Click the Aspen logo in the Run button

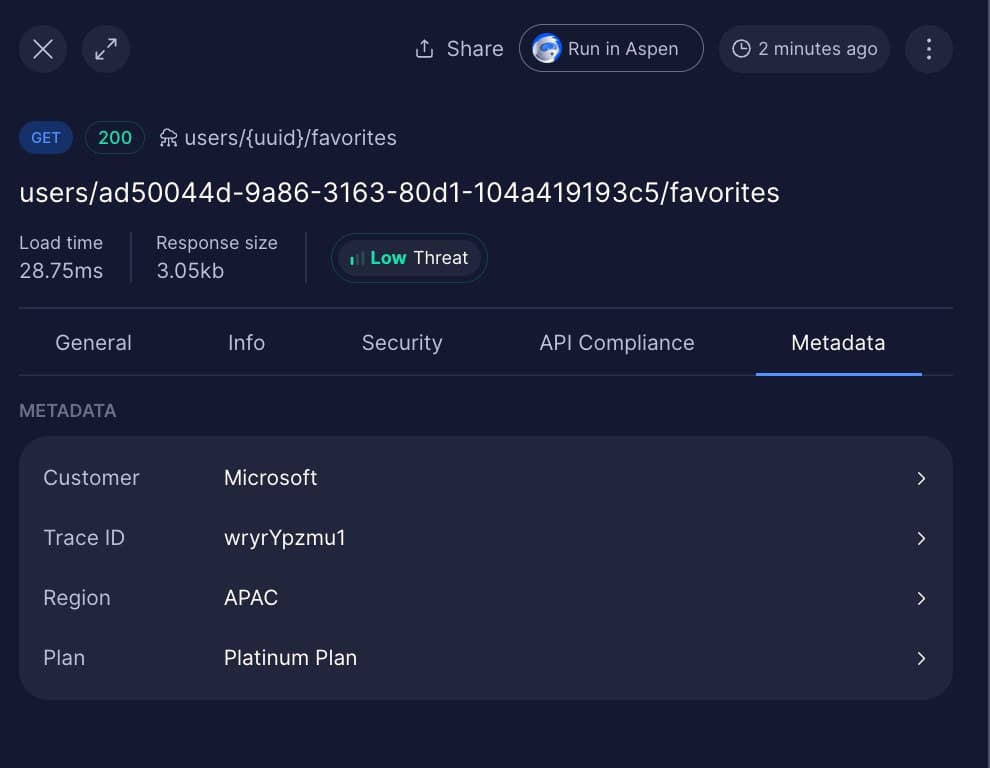546,48
